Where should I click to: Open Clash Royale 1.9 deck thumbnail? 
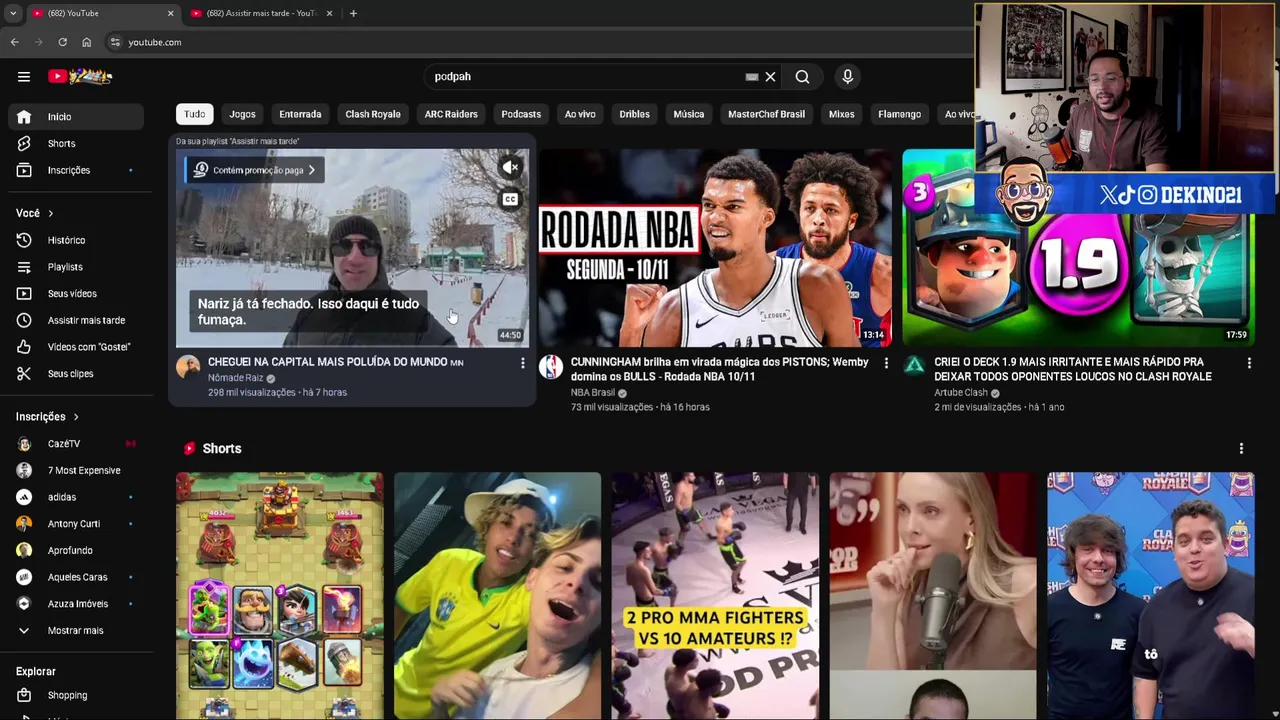pyautogui.click(x=1079, y=248)
